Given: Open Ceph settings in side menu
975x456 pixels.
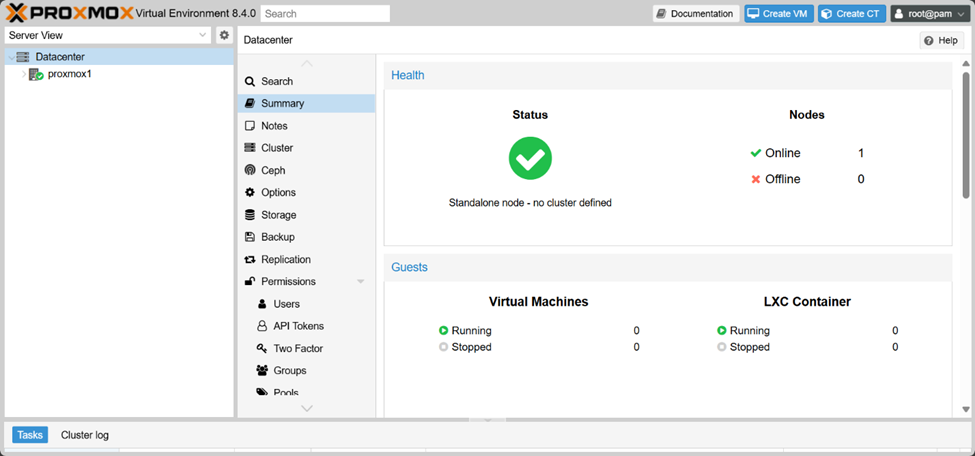Looking at the screenshot, I should point(272,170).
